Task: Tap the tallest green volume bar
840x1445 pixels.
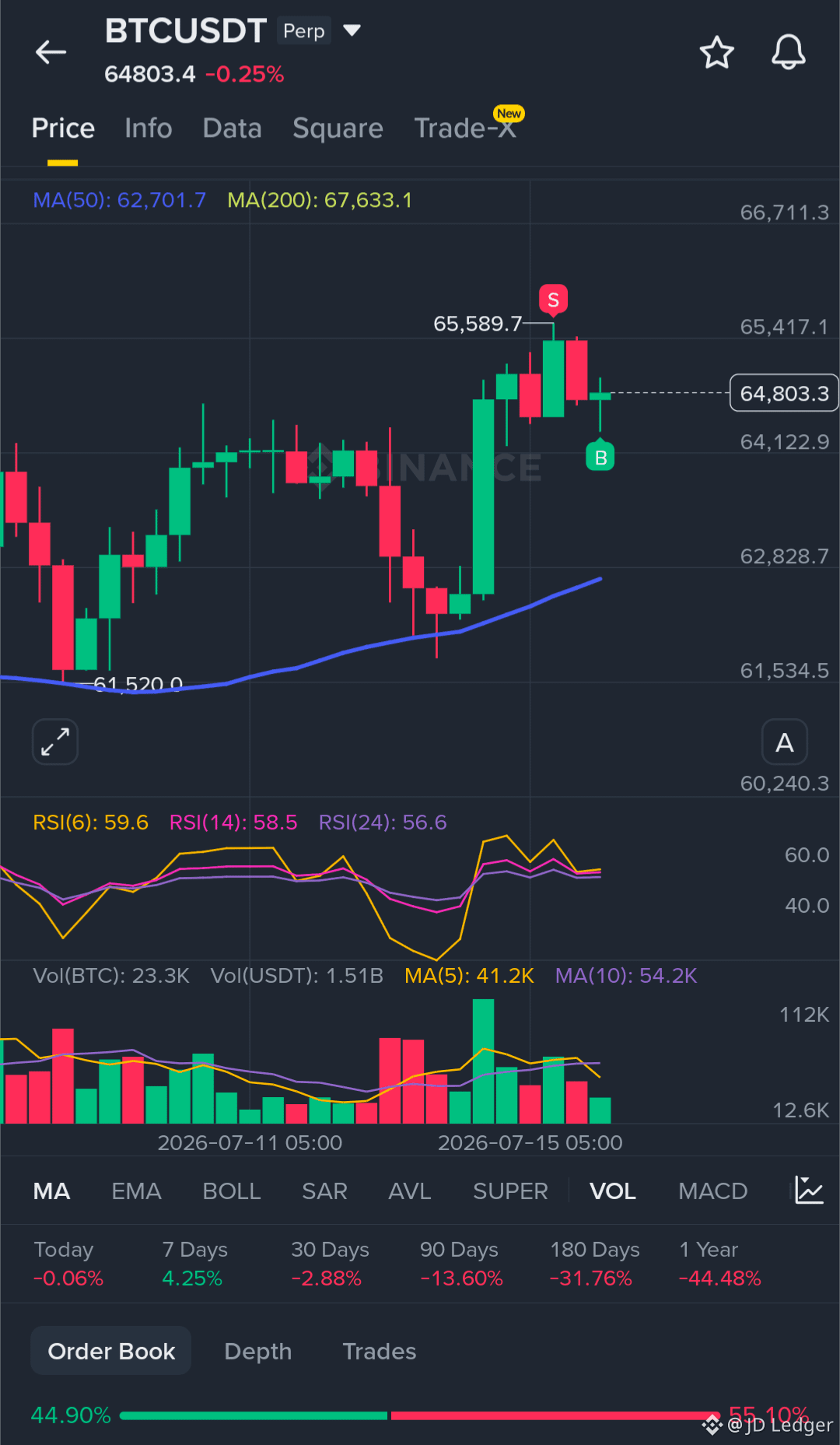Action: [483, 1061]
